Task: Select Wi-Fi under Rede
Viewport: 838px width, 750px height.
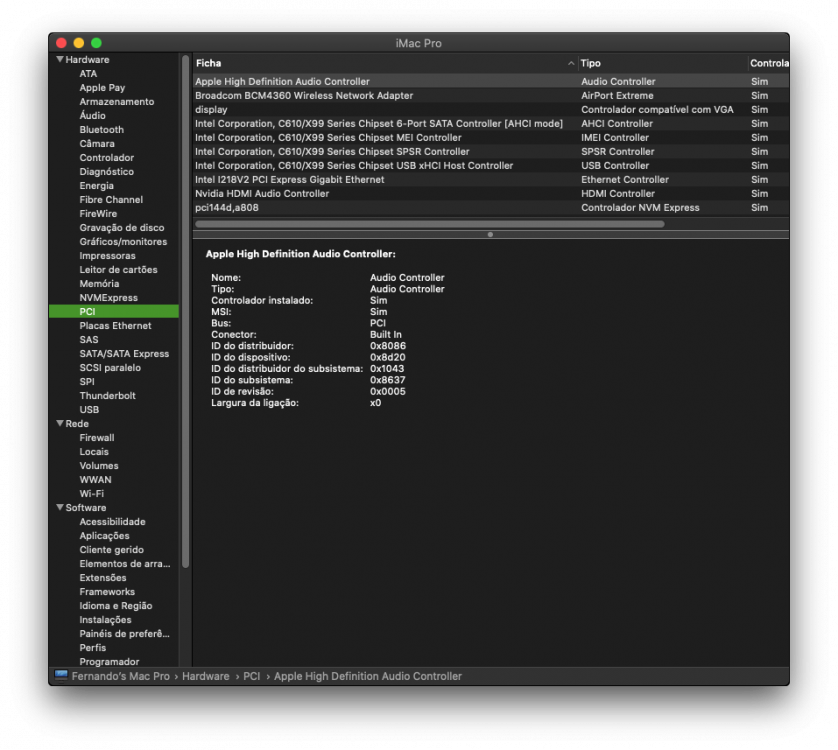Action: [x=91, y=493]
